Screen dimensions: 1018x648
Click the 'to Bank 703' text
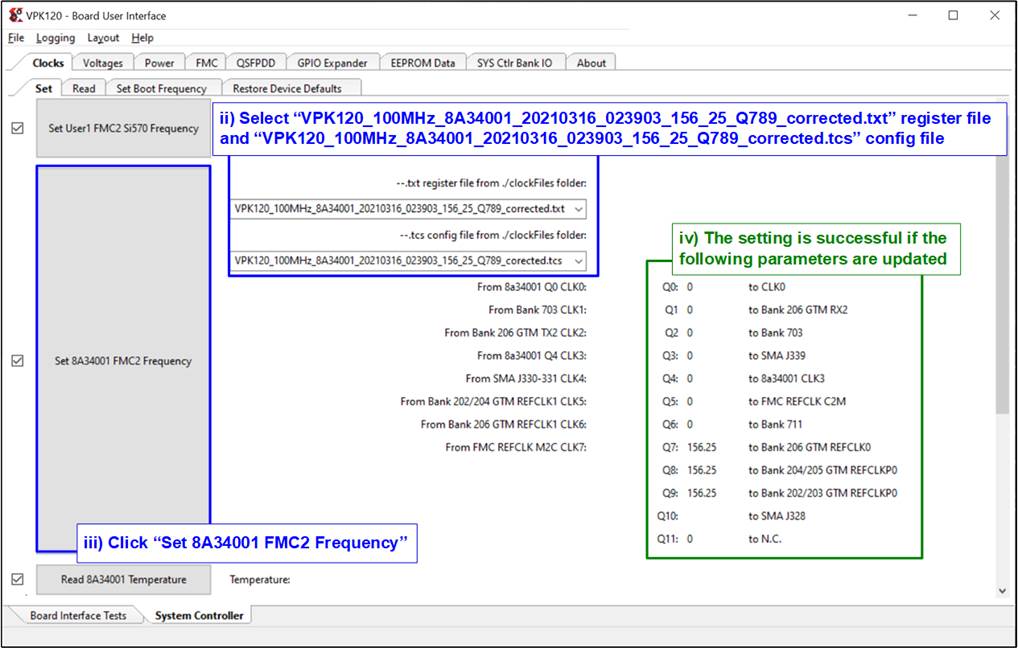tap(775, 332)
